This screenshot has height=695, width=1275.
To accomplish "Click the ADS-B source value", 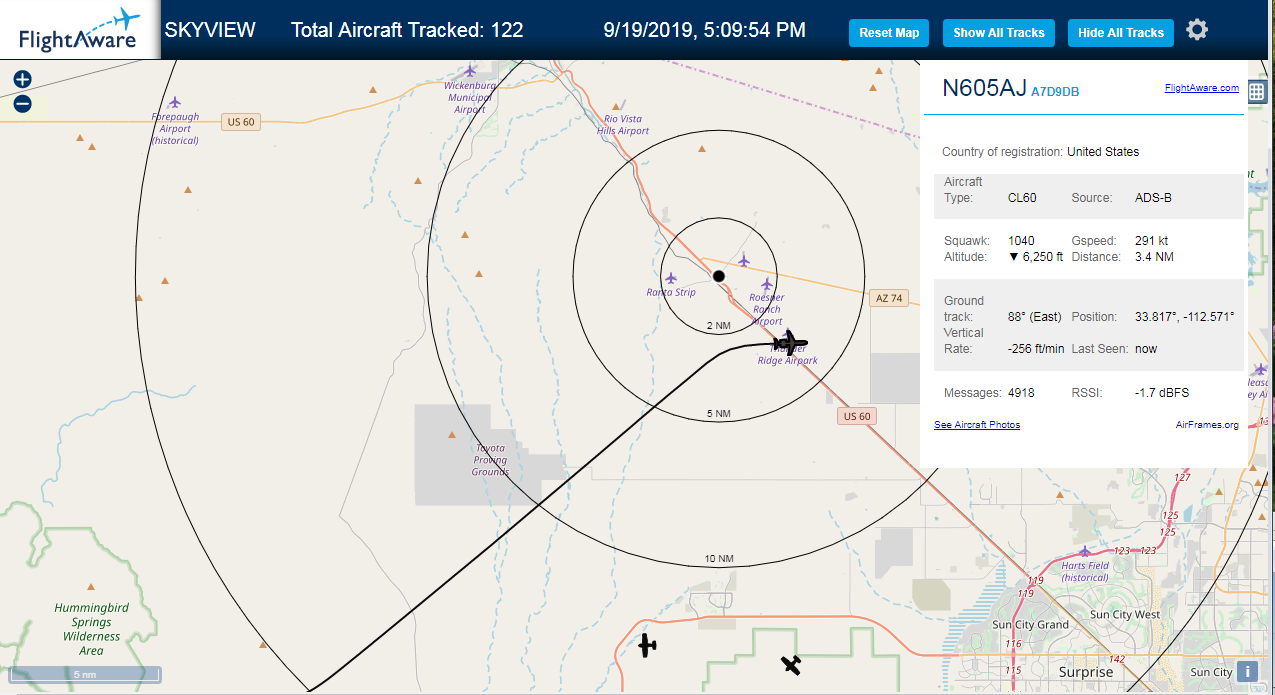I will pyautogui.click(x=1153, y=198).
